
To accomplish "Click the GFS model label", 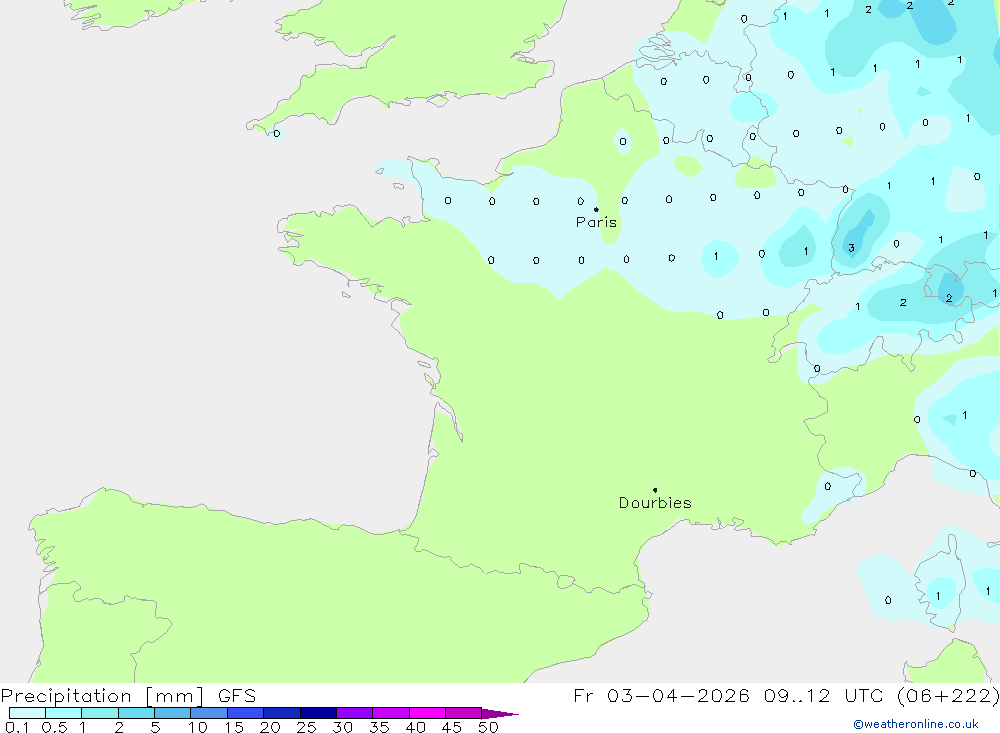I will 237,696.
